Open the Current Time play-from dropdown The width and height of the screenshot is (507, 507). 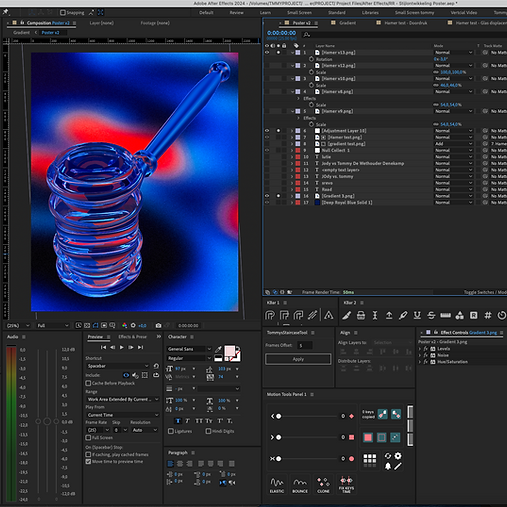123,415
